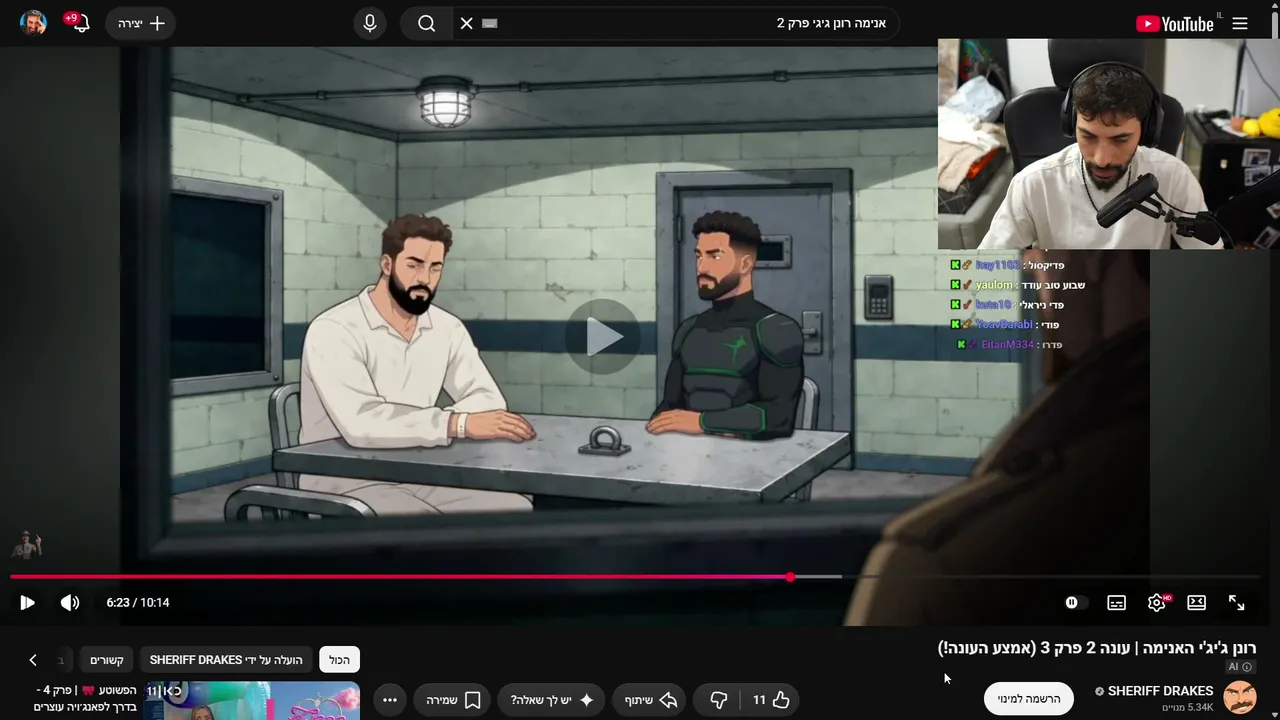The height and width of the screenshot is (720, 1280).
Task: Open the recommended video thumbnail below the chips
Action: pos(252,701)
